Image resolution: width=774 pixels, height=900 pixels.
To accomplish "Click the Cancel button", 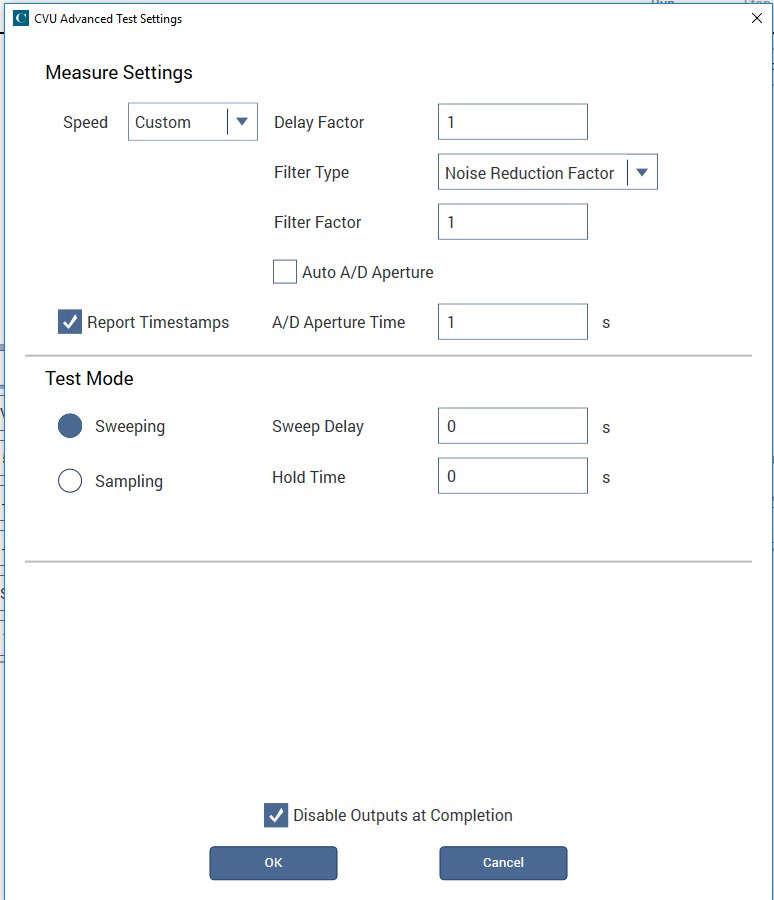I will tap(503, 863).
